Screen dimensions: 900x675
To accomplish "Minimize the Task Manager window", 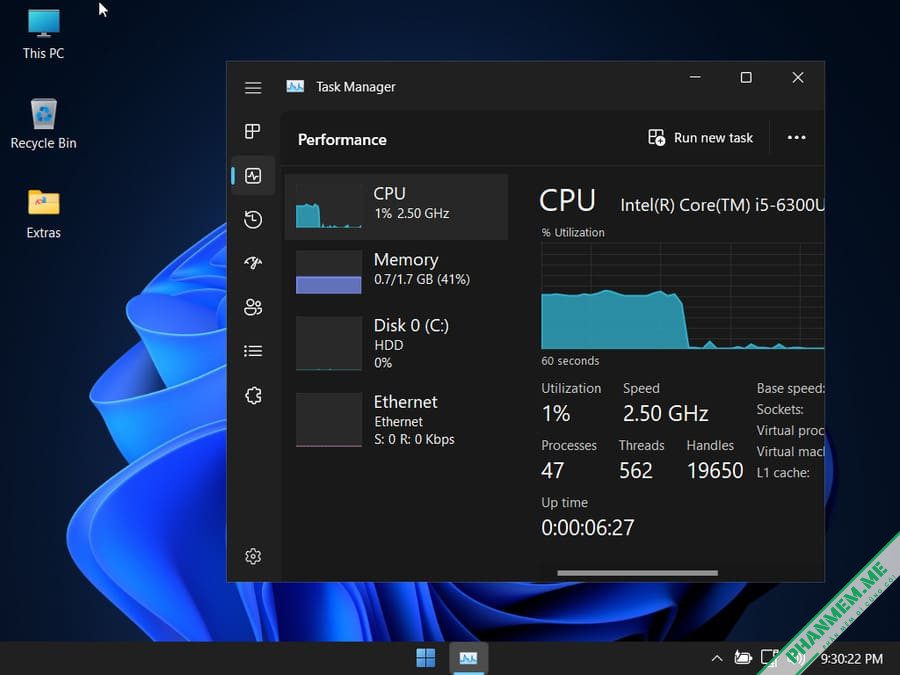I will click(695, 77).
